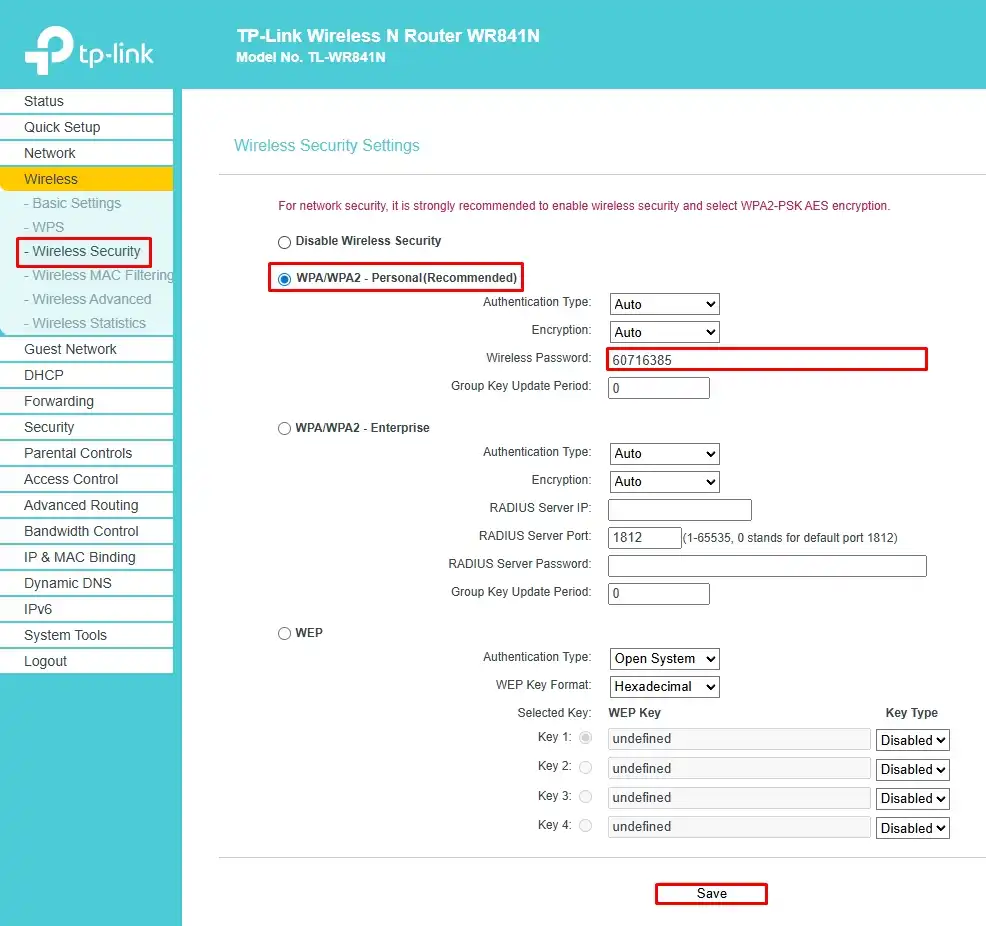
Task: Open the Status page
Action: 43,101
